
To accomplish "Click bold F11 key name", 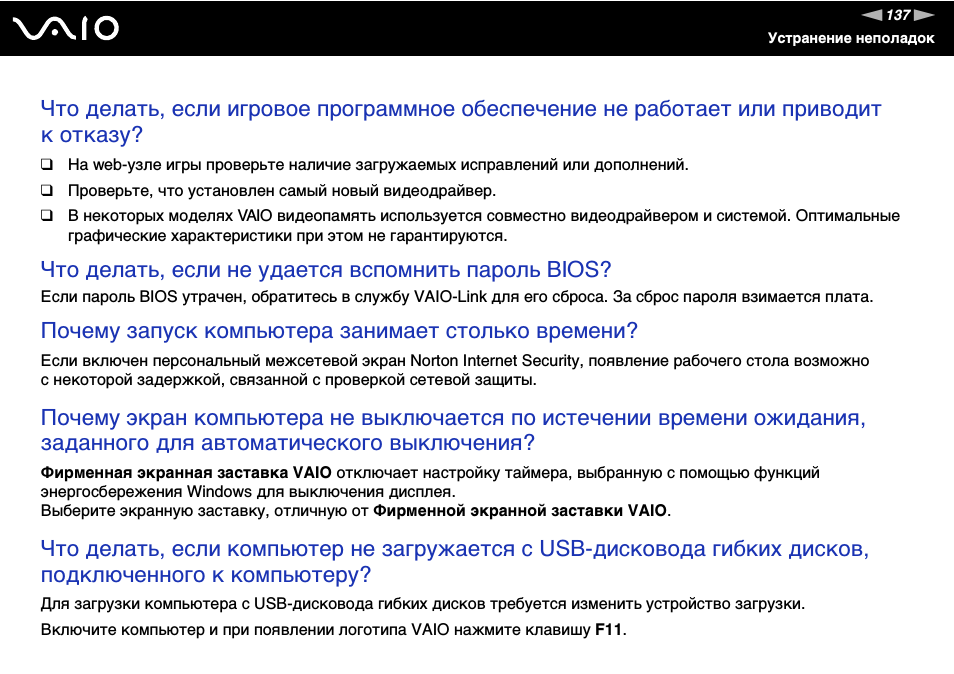I will click(x=609, y=630).
